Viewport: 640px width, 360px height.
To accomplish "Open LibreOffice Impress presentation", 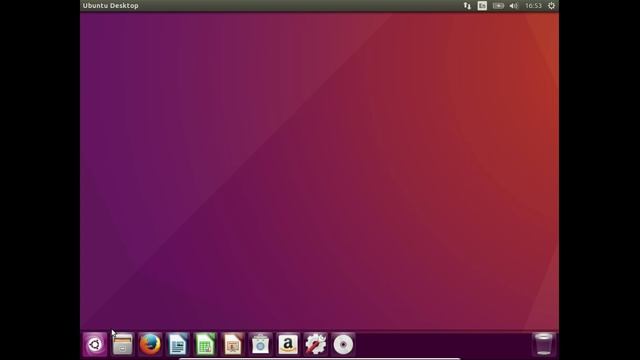I will [233, 344].
